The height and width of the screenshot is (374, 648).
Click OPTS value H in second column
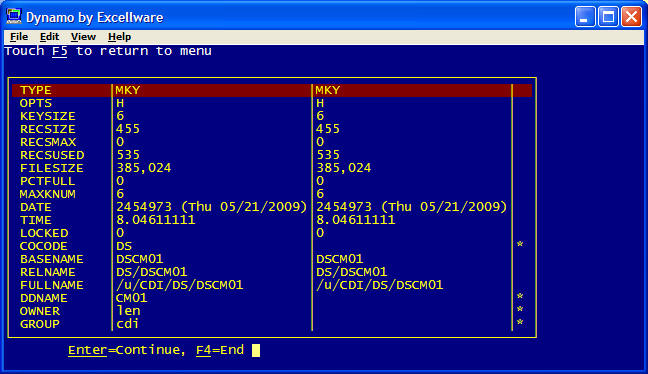pos(320,103)
